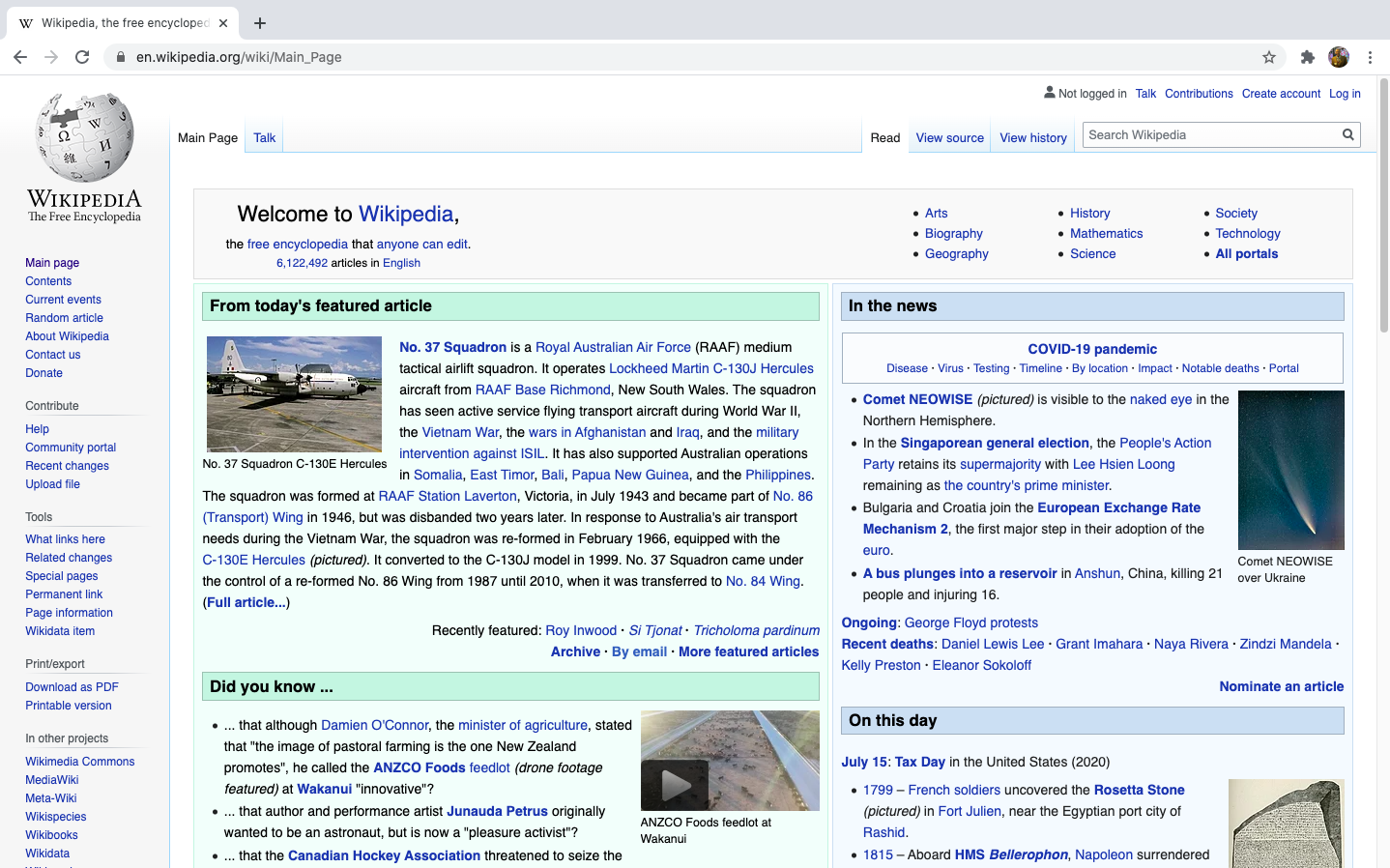This screenshot has height=868, width=1390.
Task: Bookmark this page with the star icon
Action: pyautogui.click(x=1269, y=57)
